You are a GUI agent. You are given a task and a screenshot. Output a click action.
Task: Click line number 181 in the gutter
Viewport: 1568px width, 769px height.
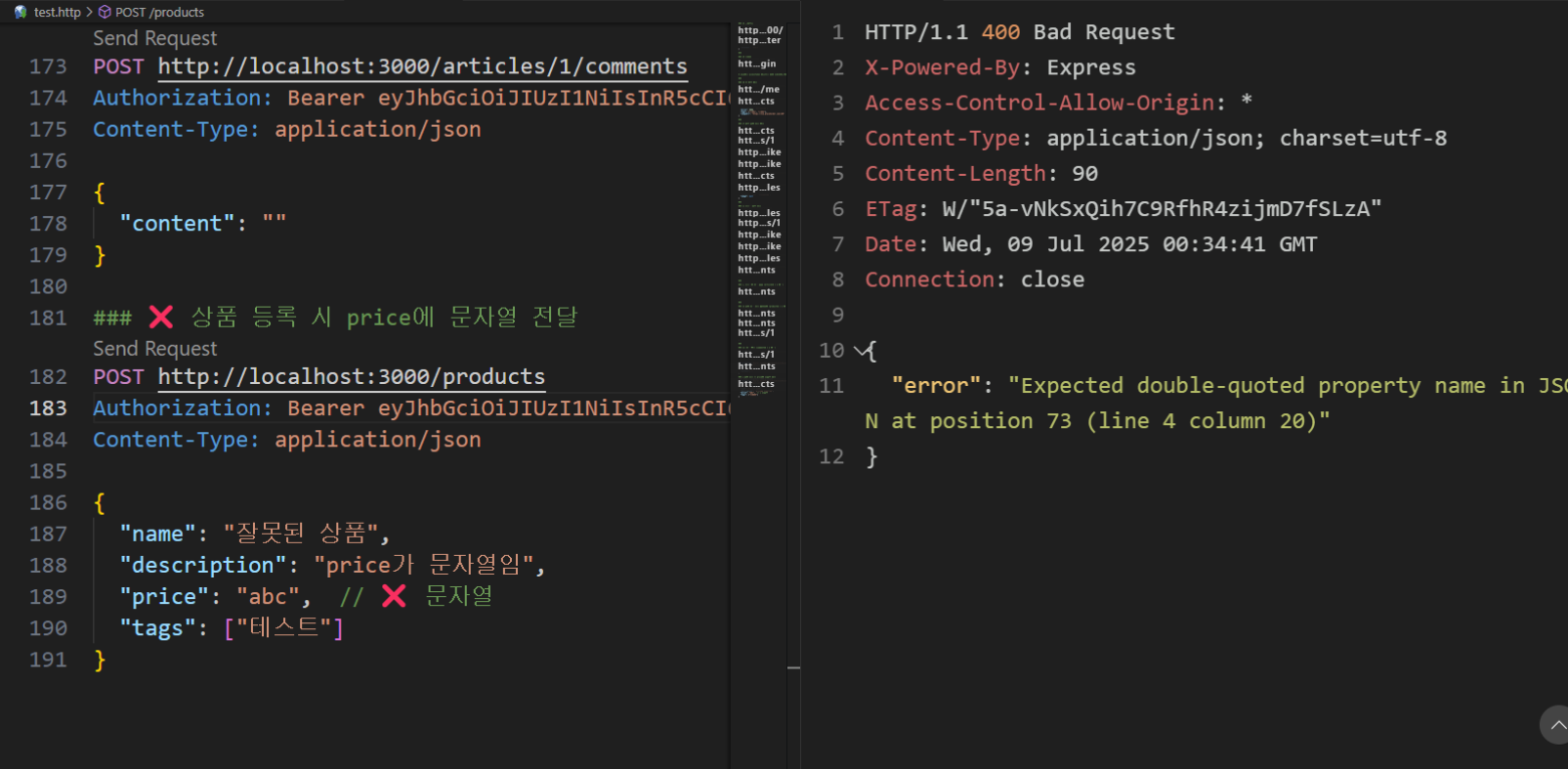(48, 318)
